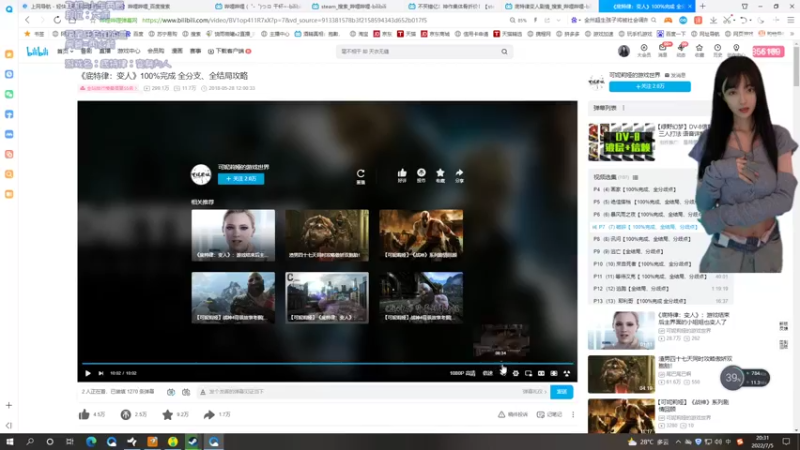Open the Windows Start menu
This screenshot has height=450, width=800.
tap(10, 442)
